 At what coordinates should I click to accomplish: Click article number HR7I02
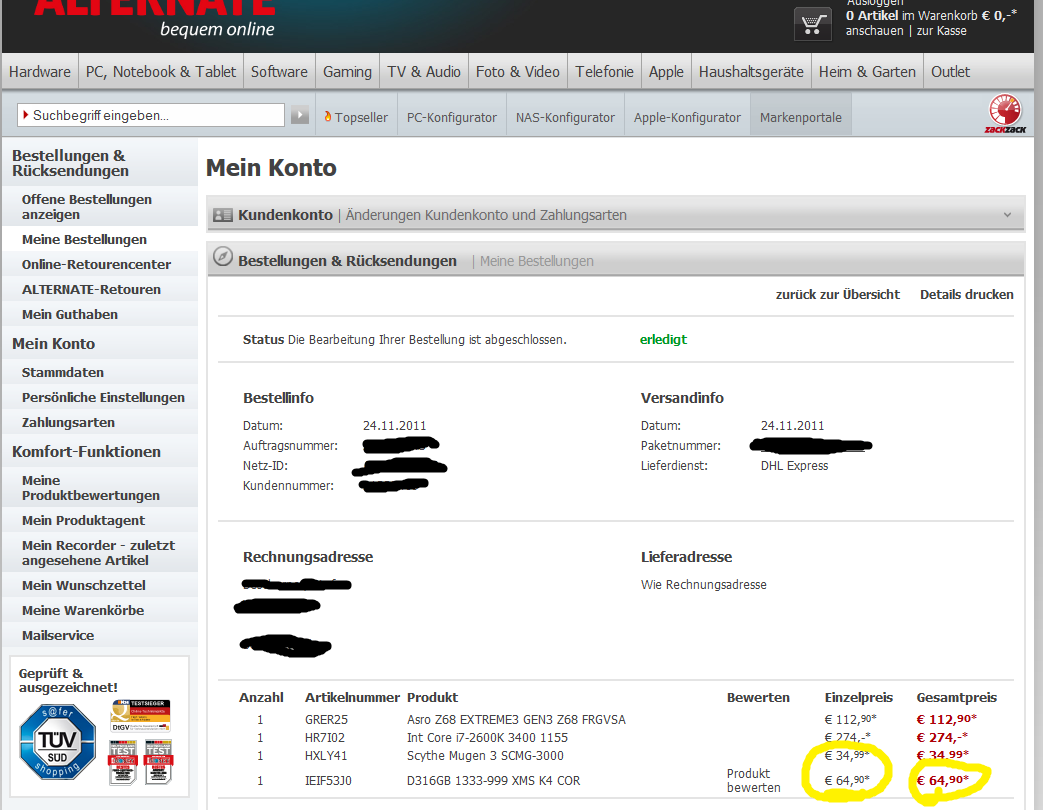click(325, 738)
